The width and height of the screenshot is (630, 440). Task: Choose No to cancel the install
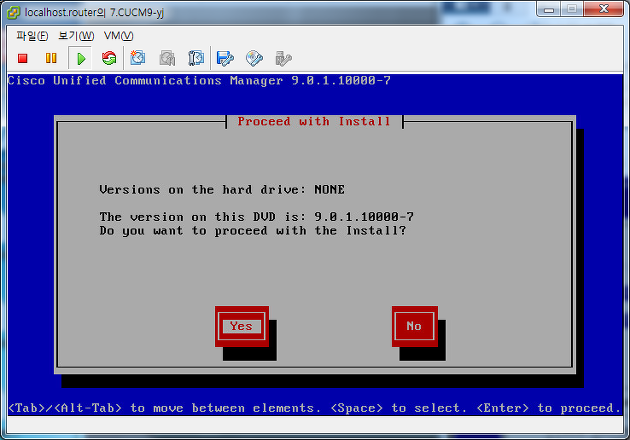pyautogui.click(x=415, y=326)
